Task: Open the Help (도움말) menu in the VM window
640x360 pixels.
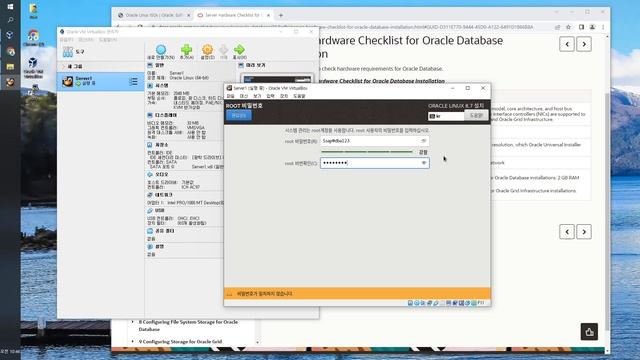Action: [299, 96]
